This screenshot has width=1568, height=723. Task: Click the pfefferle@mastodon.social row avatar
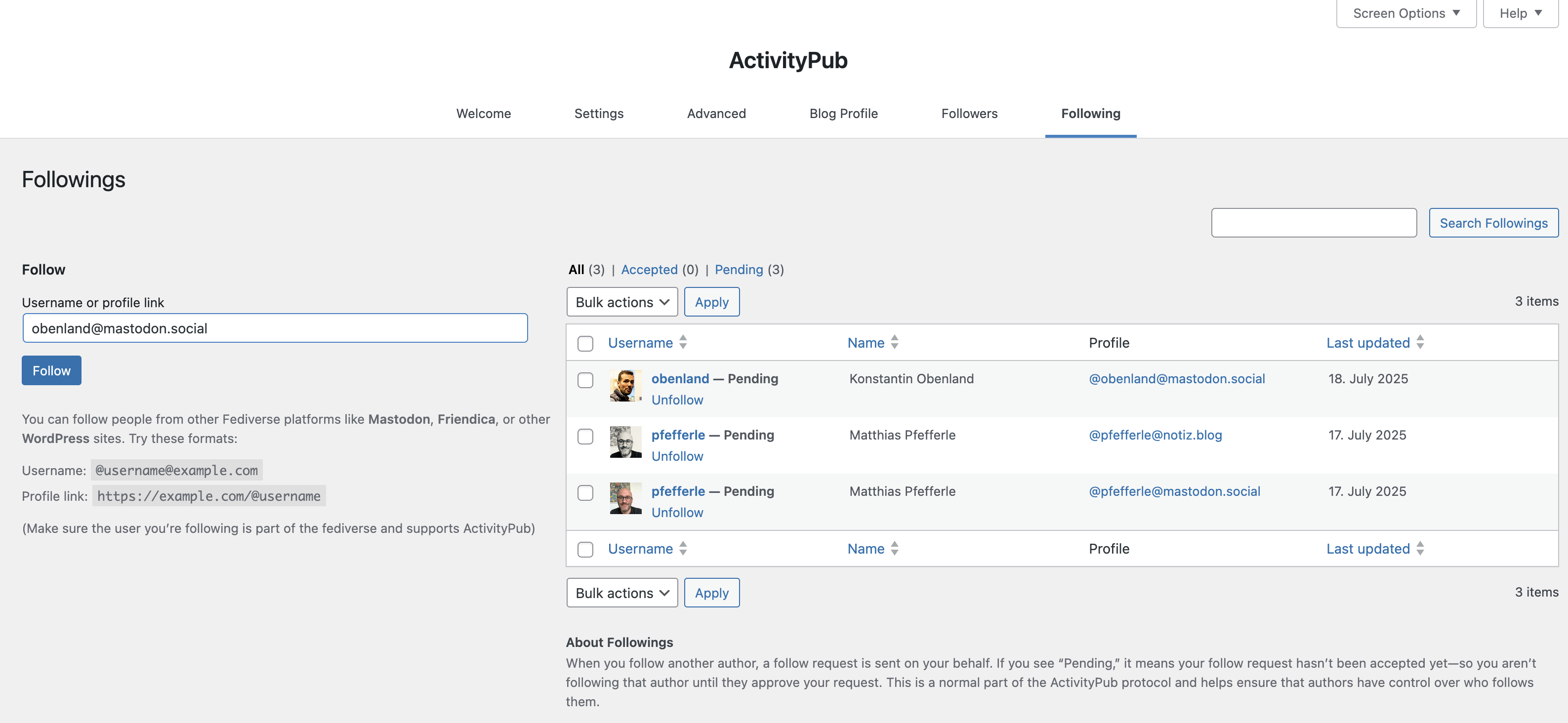[625, 498]
